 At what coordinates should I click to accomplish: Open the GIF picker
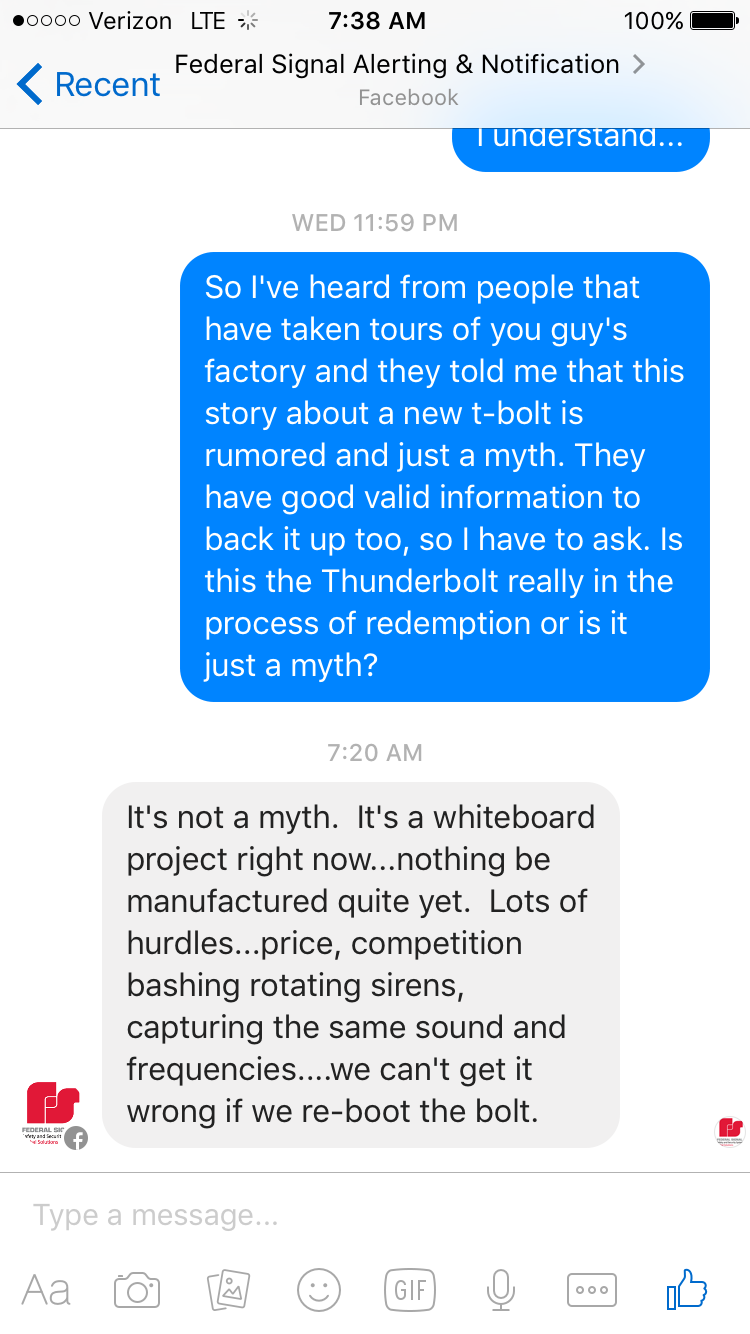[410, 1290]
